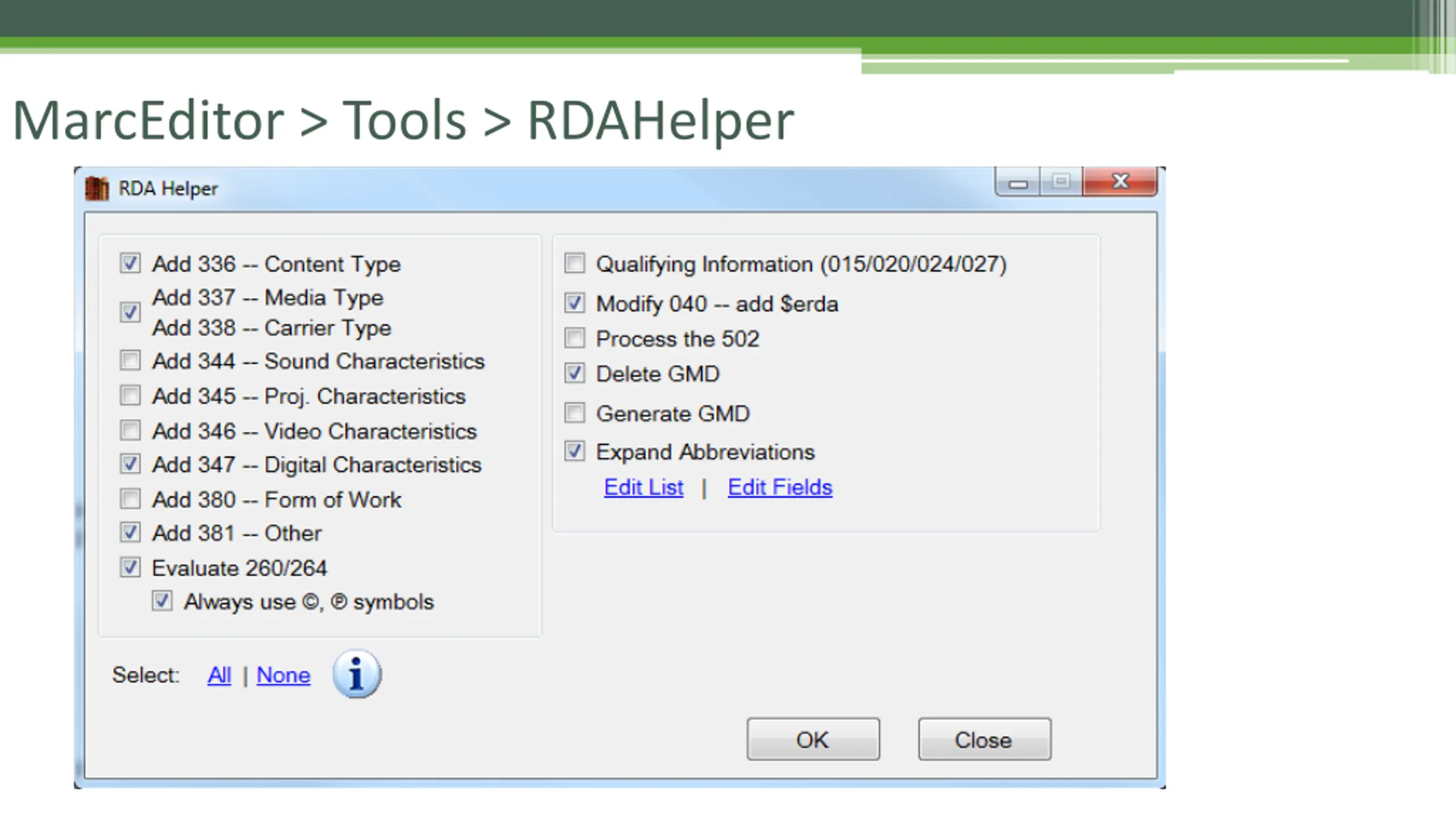
Task: Disable Expand Abbreviations checkbox
Action: coord(574,451)
